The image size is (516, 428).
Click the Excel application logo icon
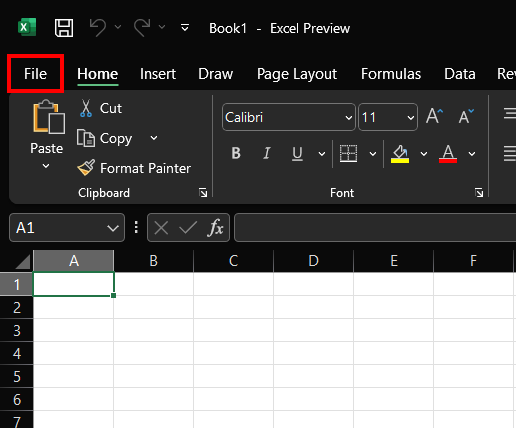[x=27, y=27]
